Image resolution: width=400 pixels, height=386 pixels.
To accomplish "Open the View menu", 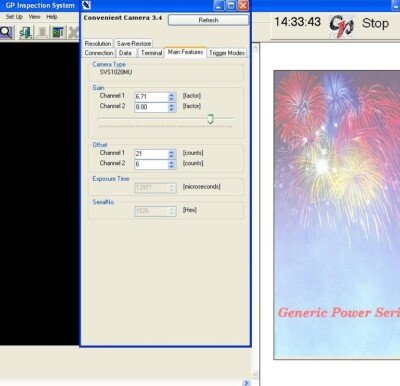I will [x=34, y=17].
